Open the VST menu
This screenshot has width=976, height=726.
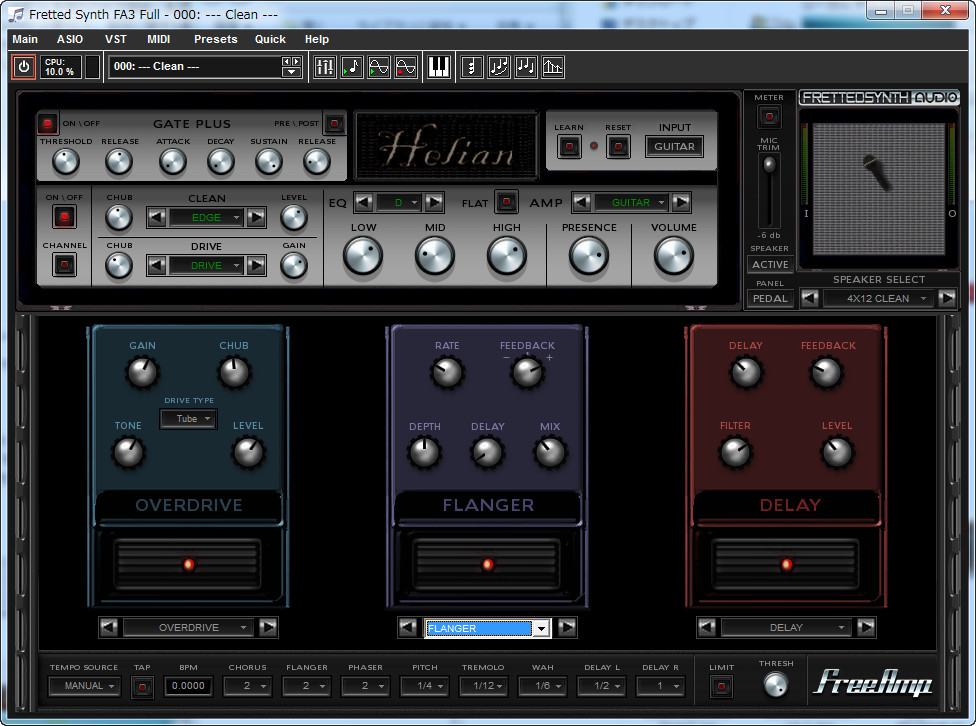(x=116, y=39)
